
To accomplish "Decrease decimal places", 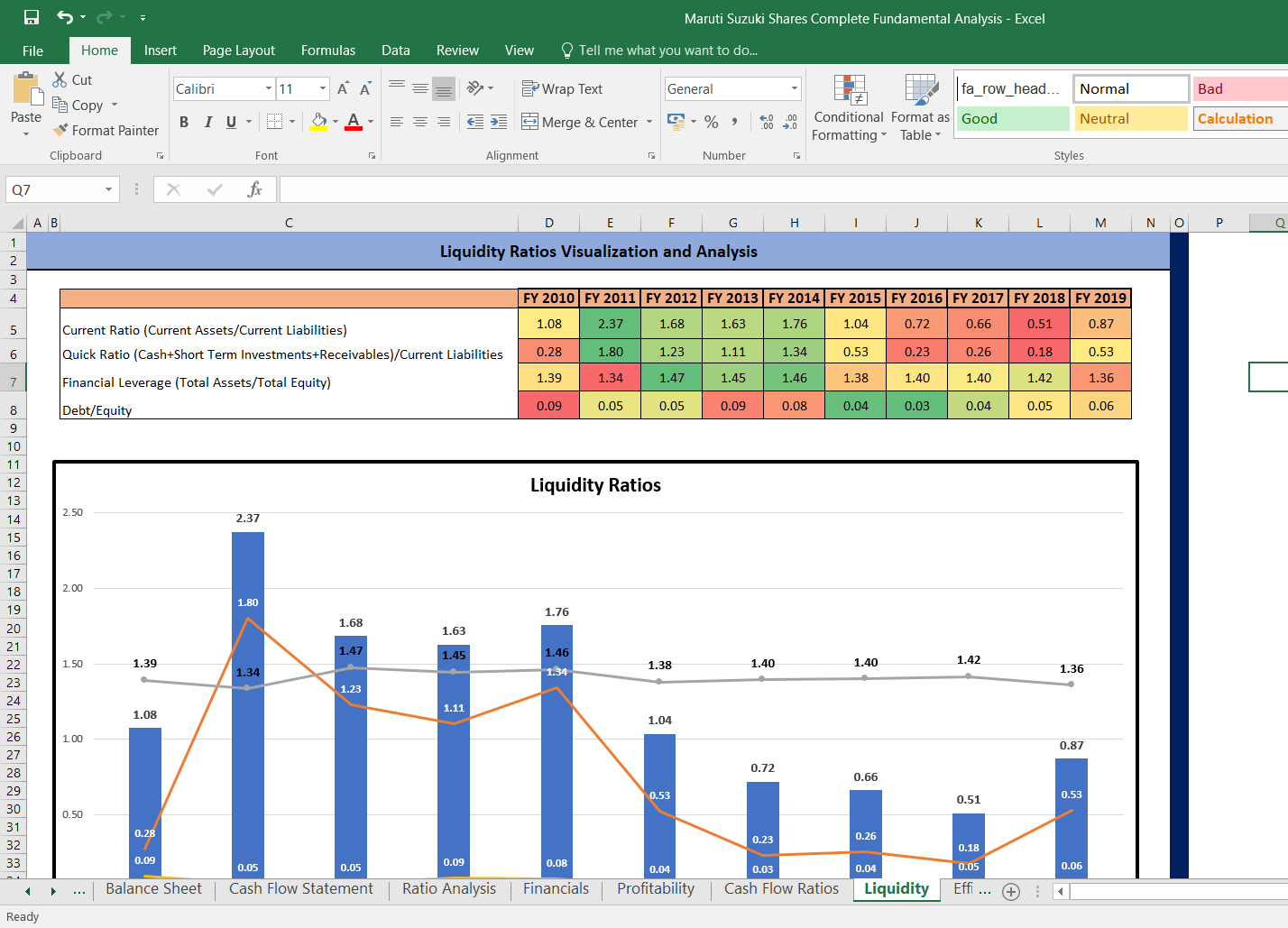I will [790, 121].
